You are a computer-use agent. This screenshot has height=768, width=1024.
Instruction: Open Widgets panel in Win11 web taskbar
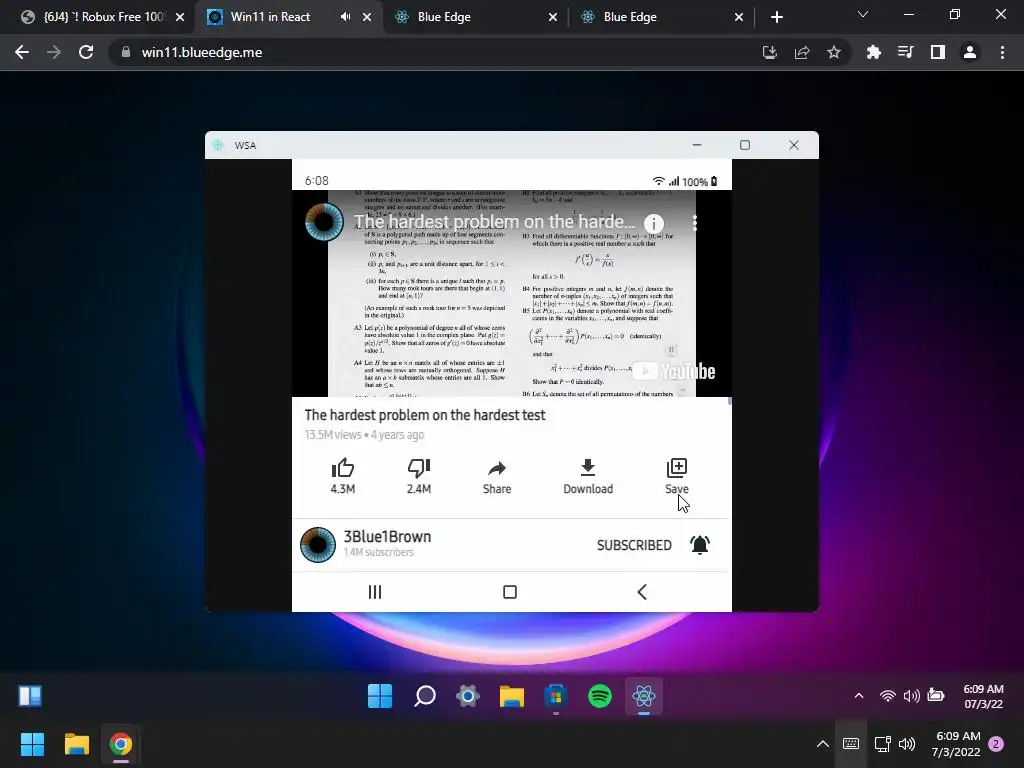click(x=30, y=696)
